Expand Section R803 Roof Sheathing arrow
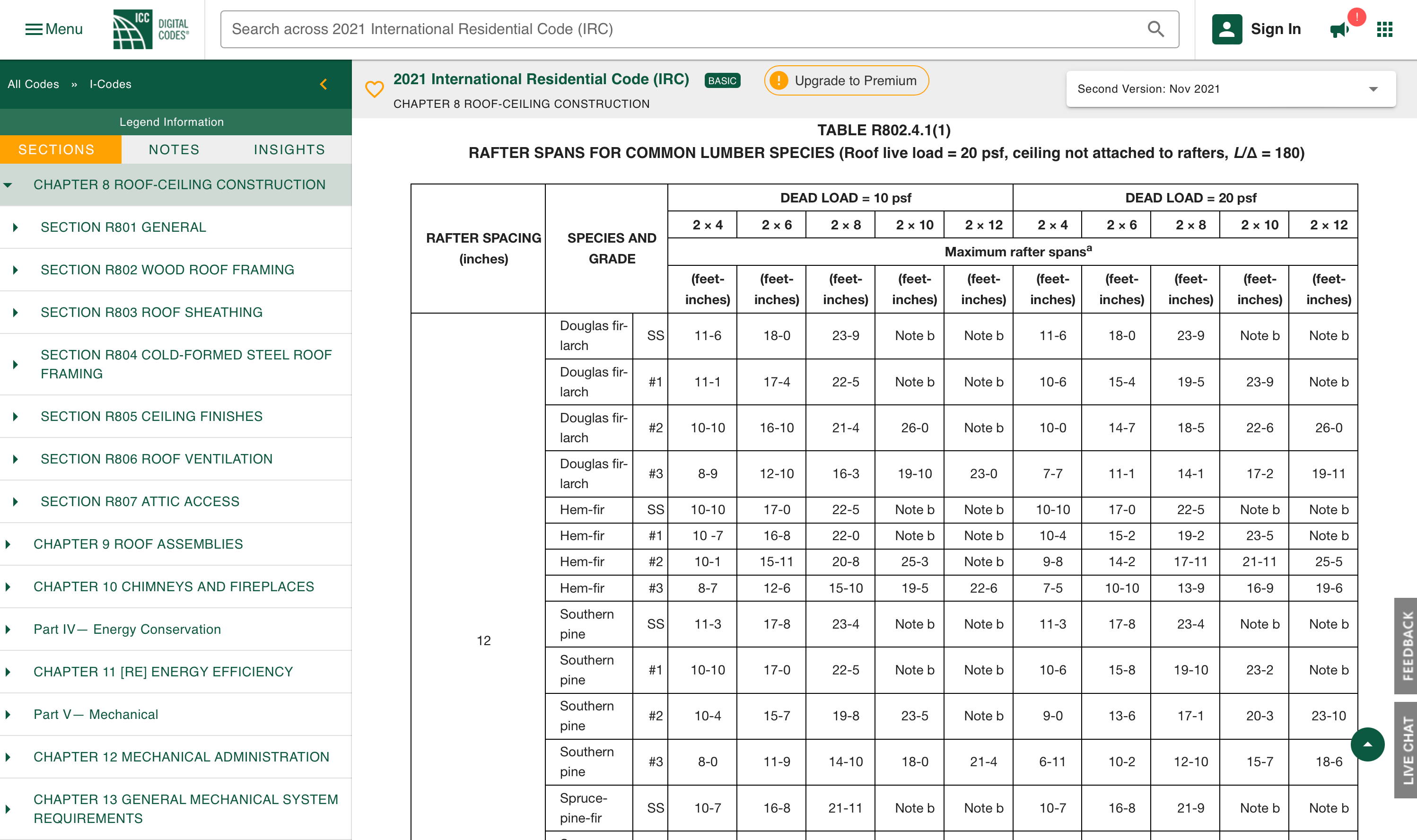The height and width of the screenshot is (840, 1417). [x=15, y=313]
